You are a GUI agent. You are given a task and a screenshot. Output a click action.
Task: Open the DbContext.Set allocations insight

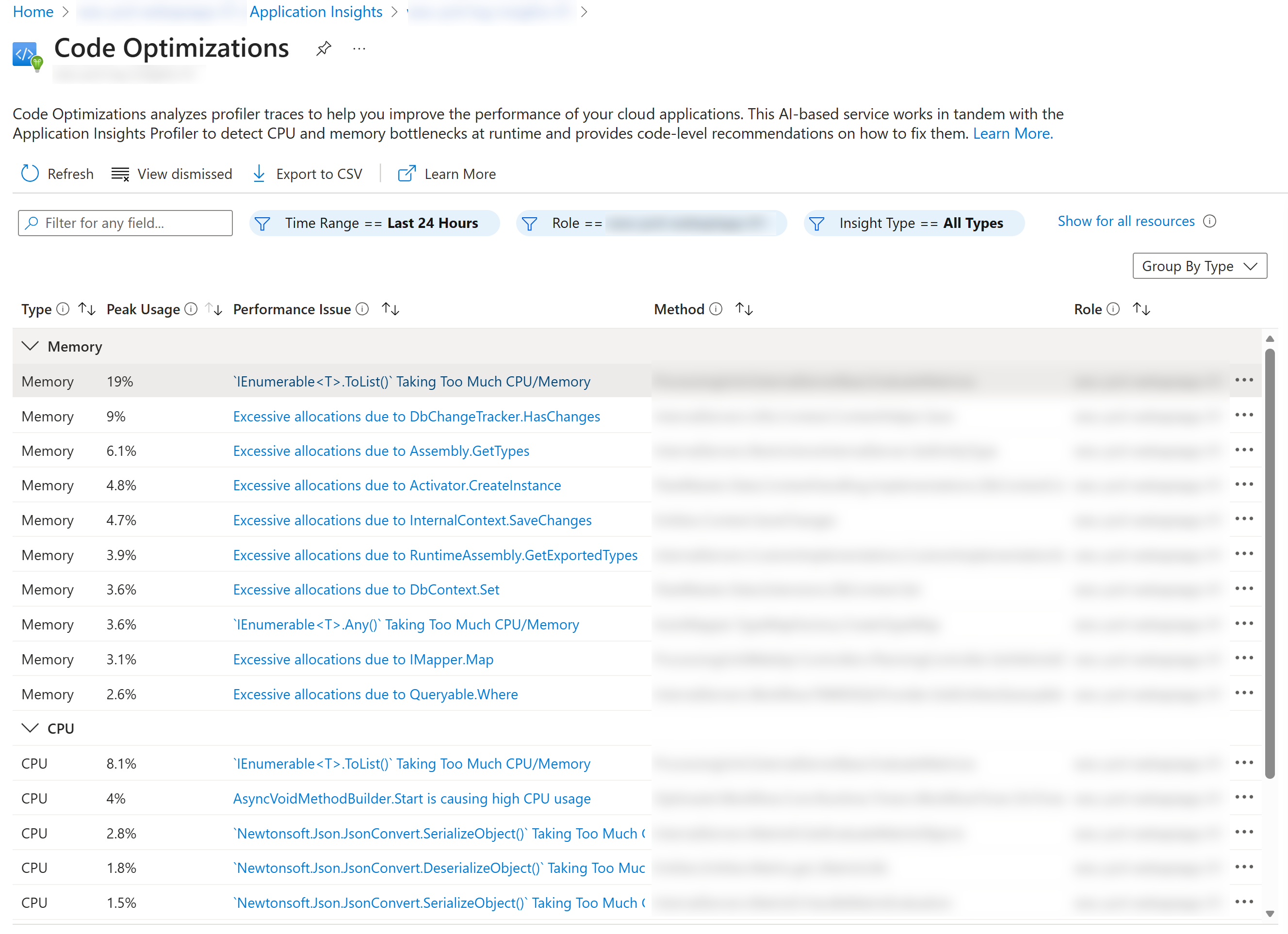tap(366, 590)
